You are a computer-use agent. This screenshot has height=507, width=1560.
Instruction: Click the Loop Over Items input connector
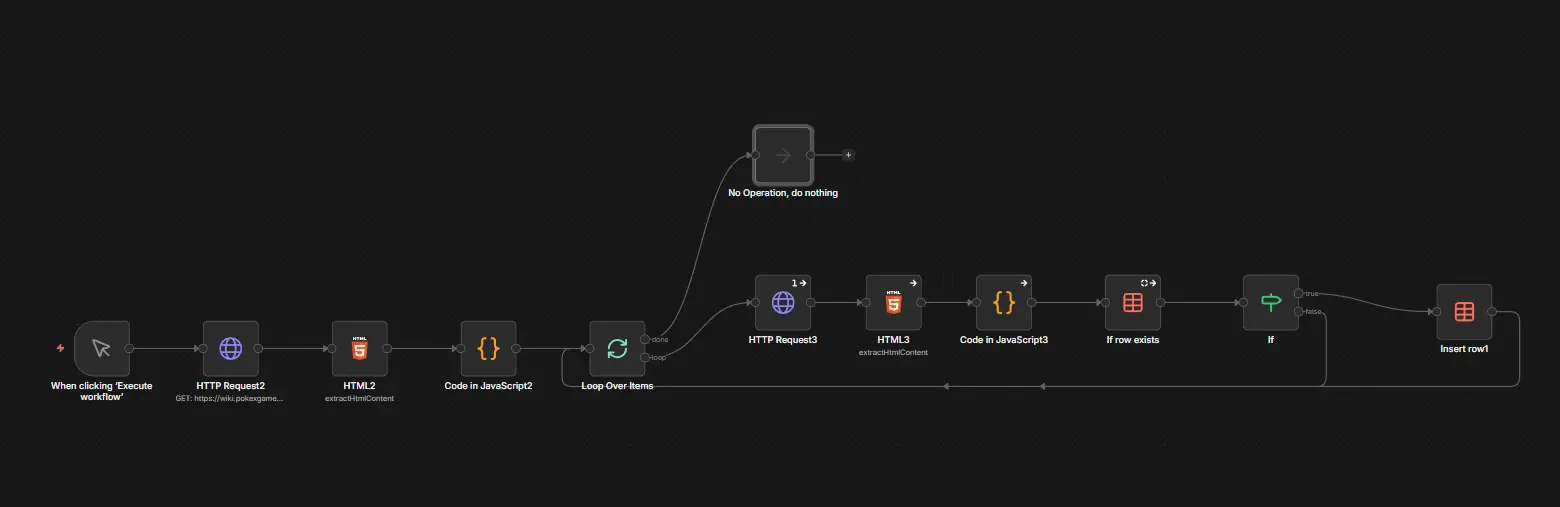point(589,348)
